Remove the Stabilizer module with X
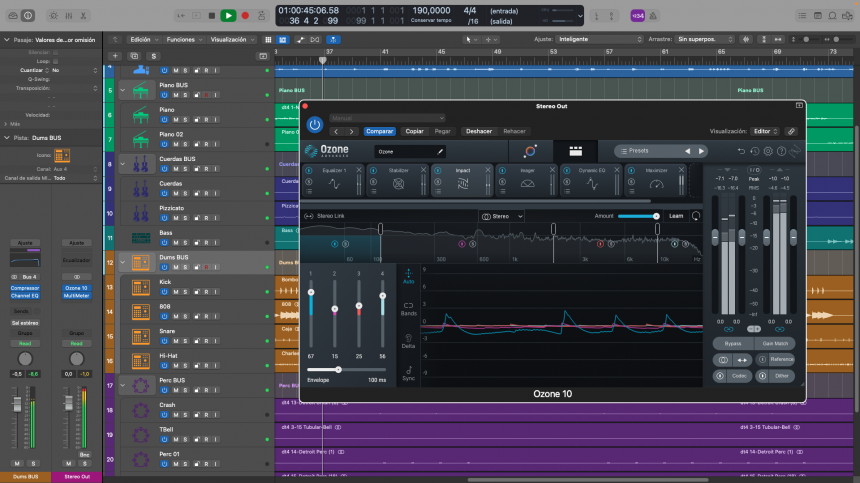 (x=423, y=170)
